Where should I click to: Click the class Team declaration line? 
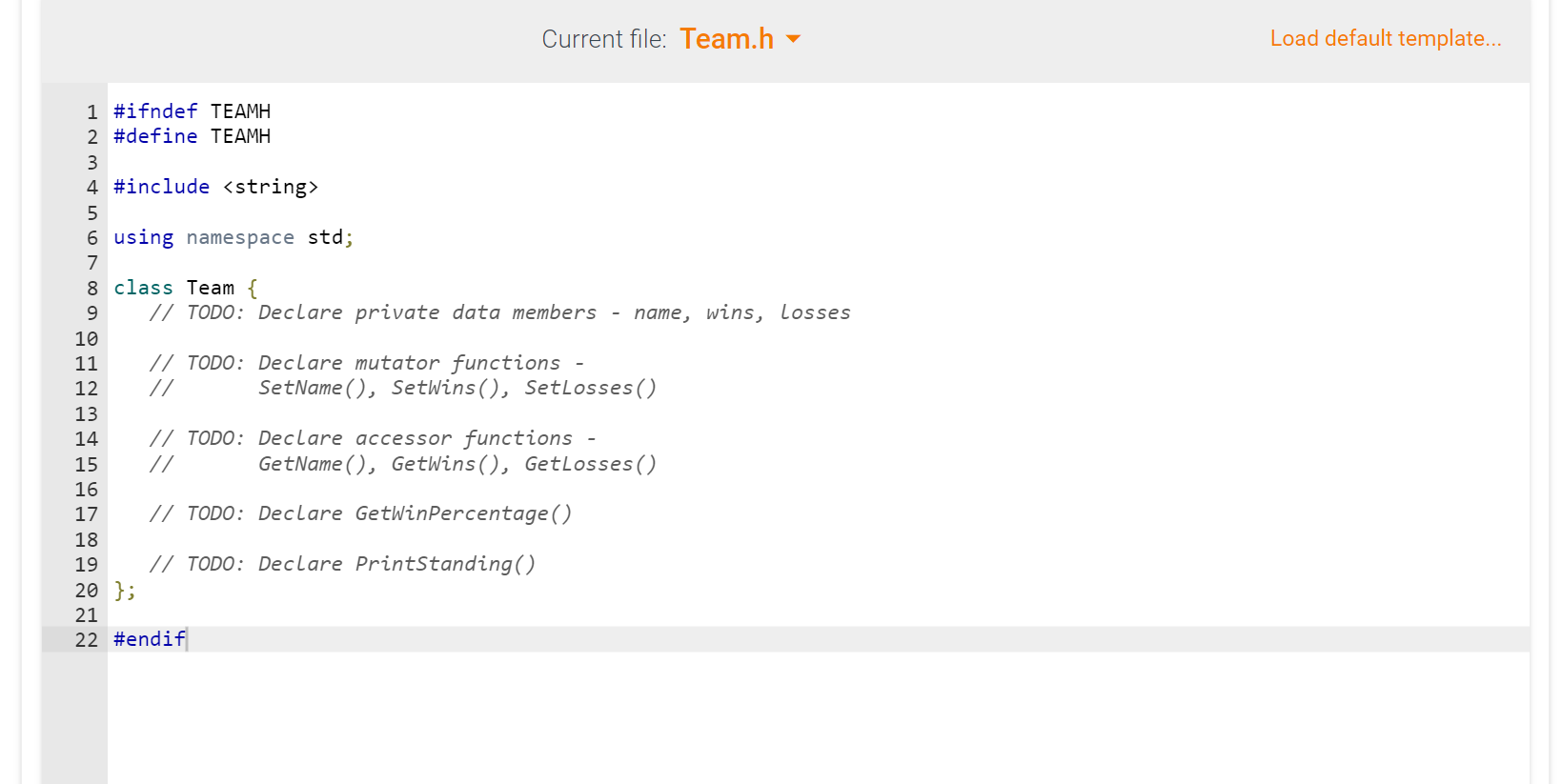(x=186, y=288)
